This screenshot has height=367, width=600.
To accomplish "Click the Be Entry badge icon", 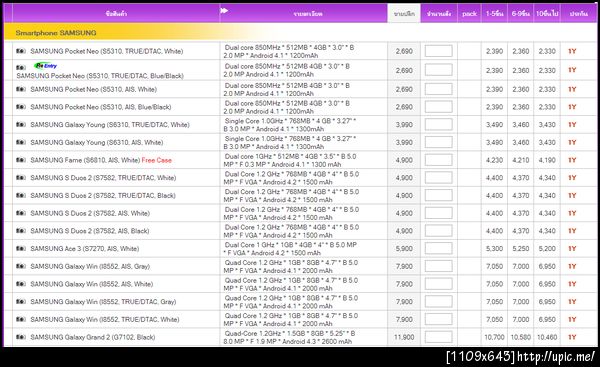I will click(x=46, y=66).
